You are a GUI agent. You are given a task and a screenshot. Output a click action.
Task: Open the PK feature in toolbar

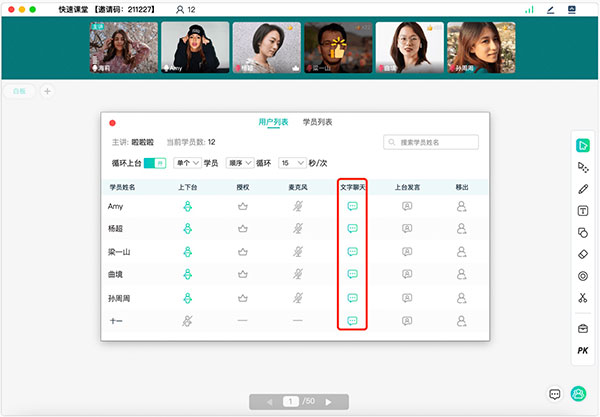(x=582, y=351)
